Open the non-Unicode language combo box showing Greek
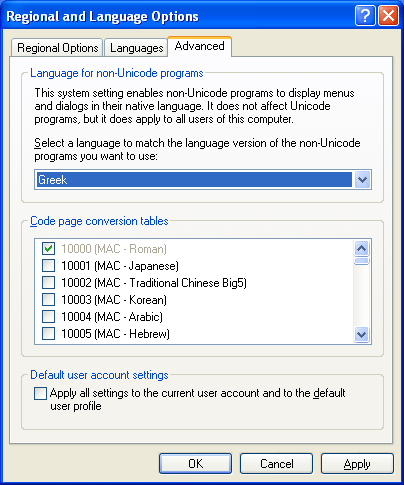Screen dimensions: 404x485 point(203,180)
